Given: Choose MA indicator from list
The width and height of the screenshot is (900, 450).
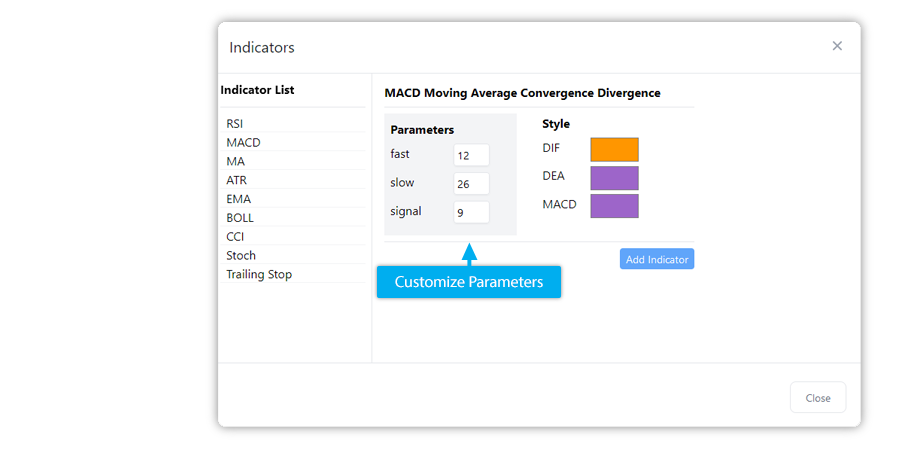Looking at the screenshot, I should [x=236, y=162].
